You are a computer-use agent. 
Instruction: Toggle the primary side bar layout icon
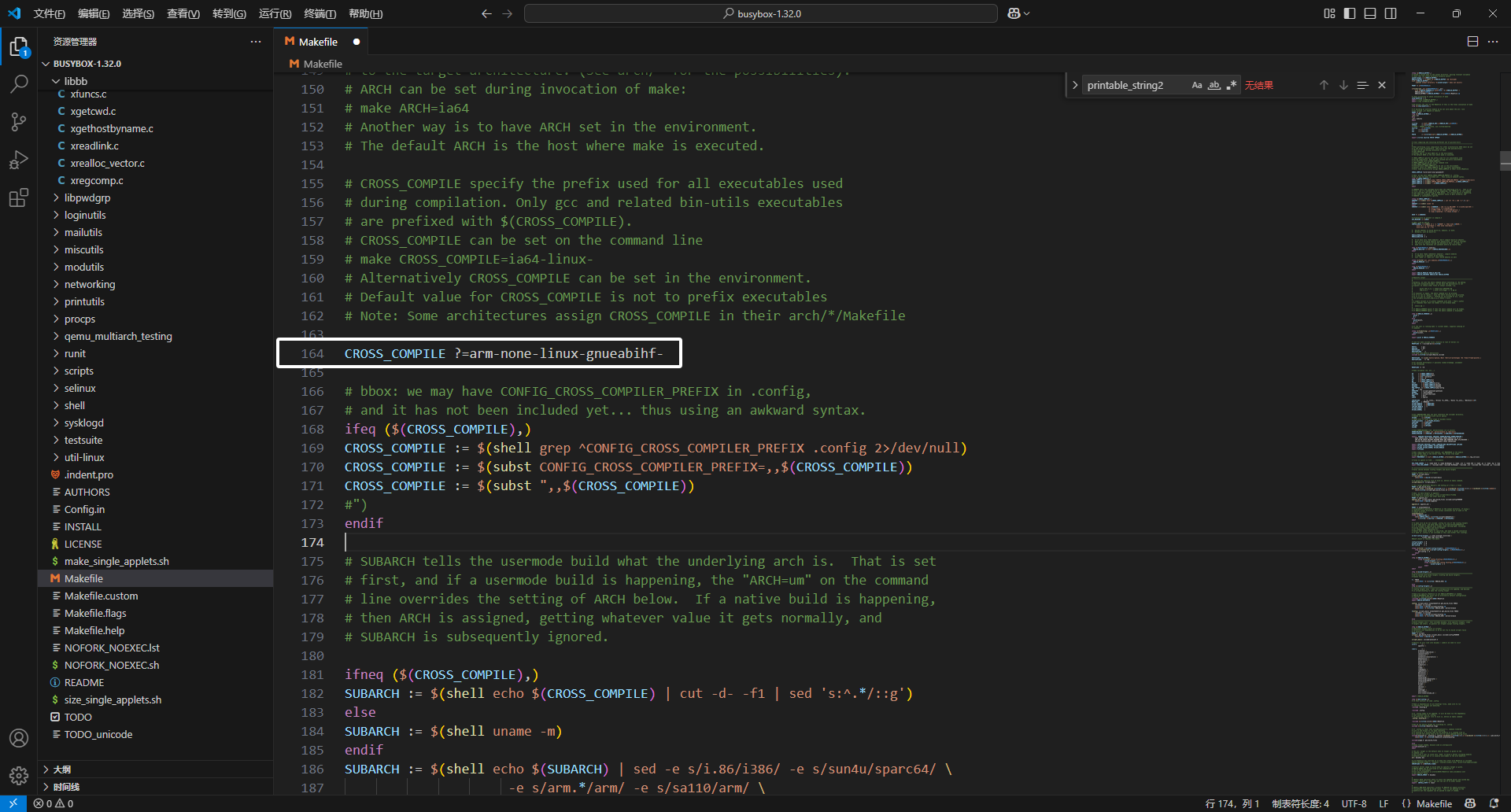pos(1350,13)
